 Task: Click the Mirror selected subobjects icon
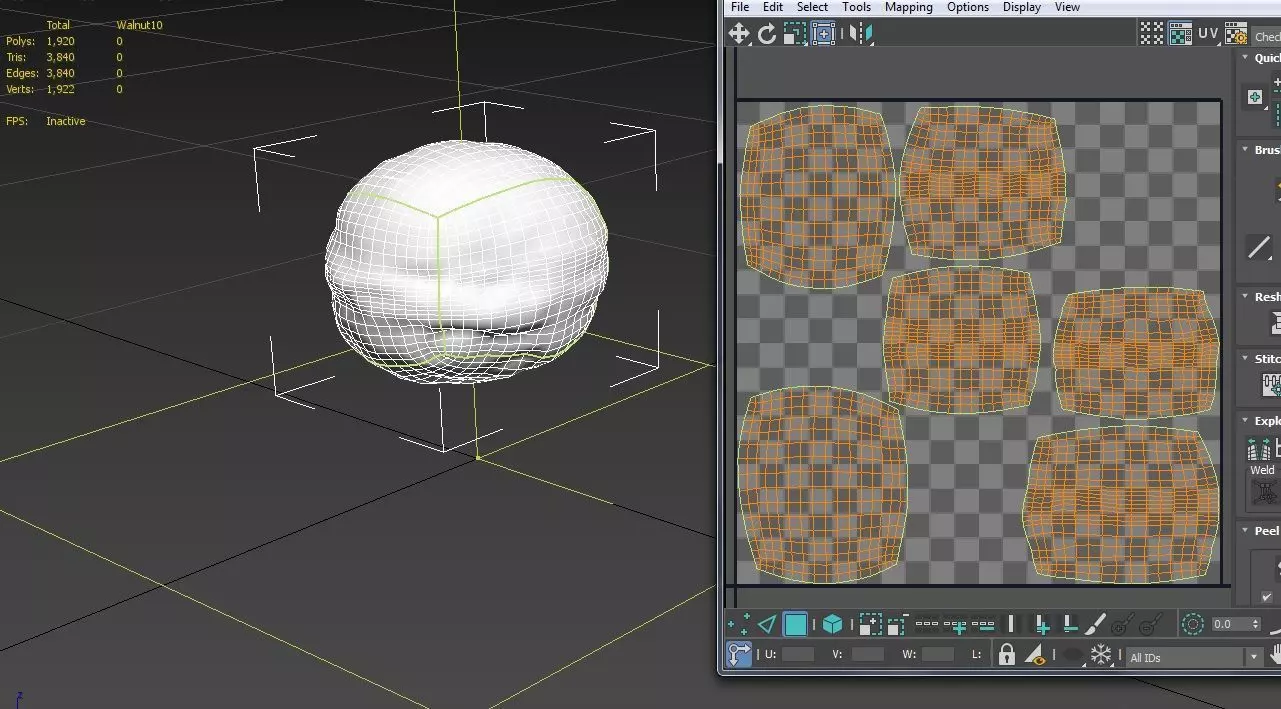tap(861, 34)
